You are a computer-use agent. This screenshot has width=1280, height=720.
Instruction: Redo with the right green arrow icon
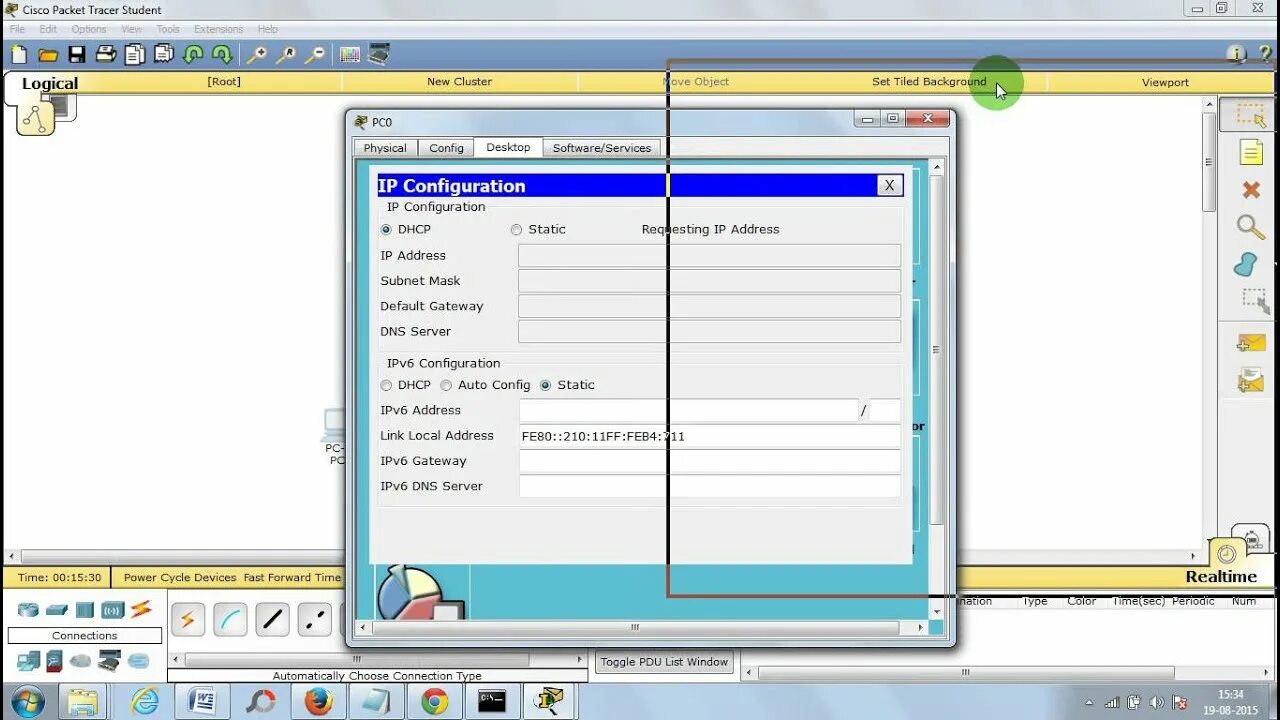(222, 55)
